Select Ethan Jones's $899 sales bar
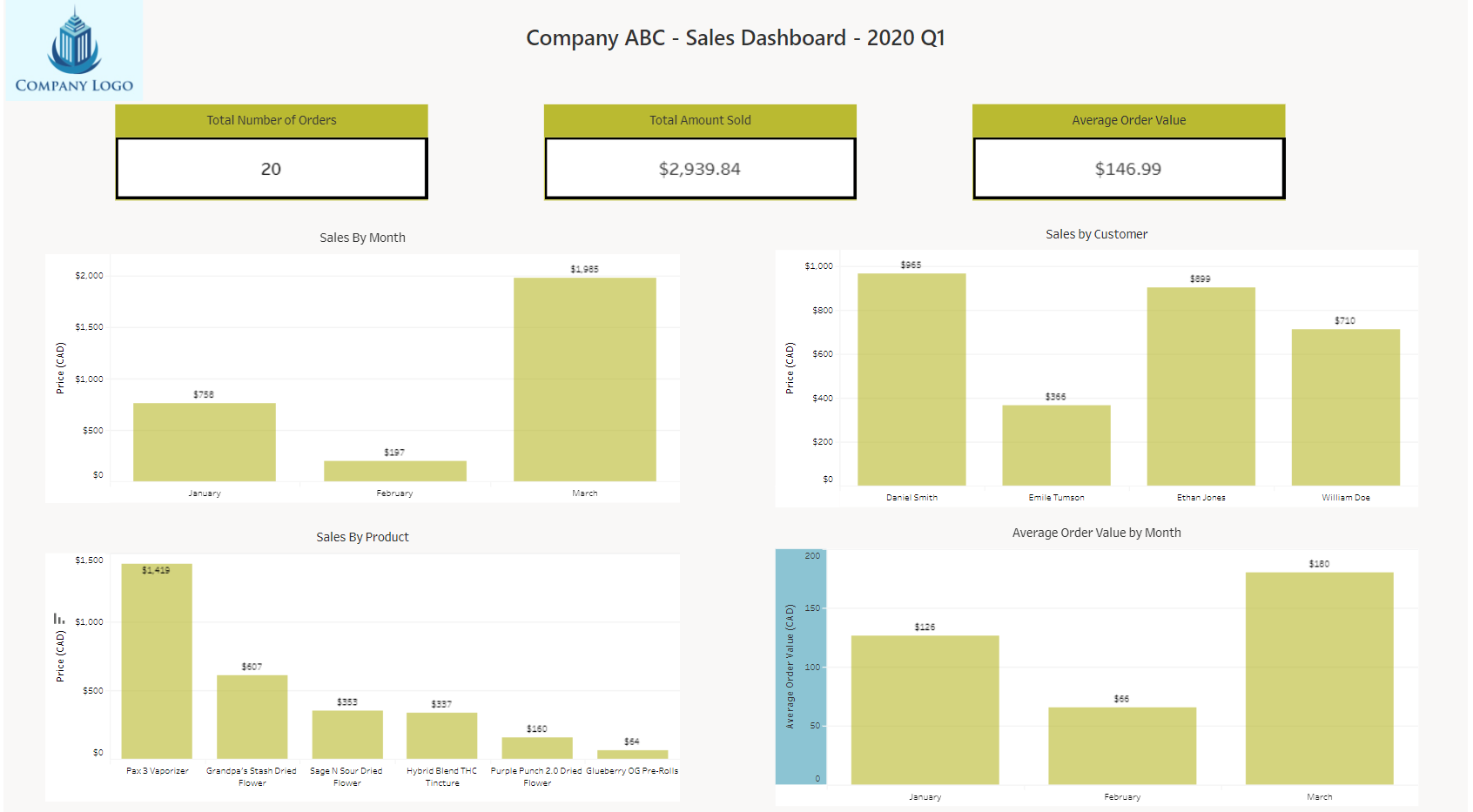 click(x=1201, y=386)
